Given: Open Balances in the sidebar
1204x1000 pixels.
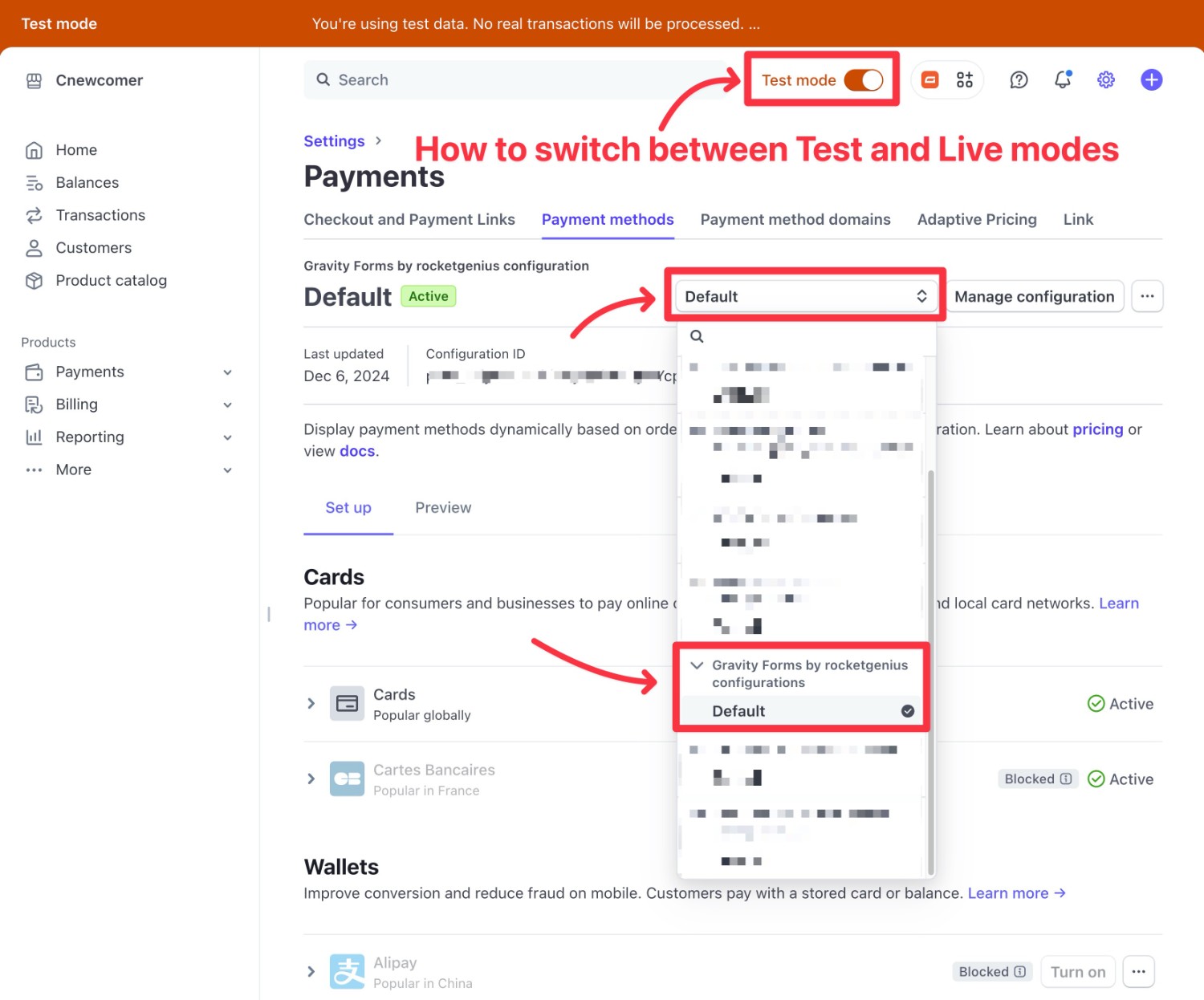Looking at the screenshot, I should [87, 183].
